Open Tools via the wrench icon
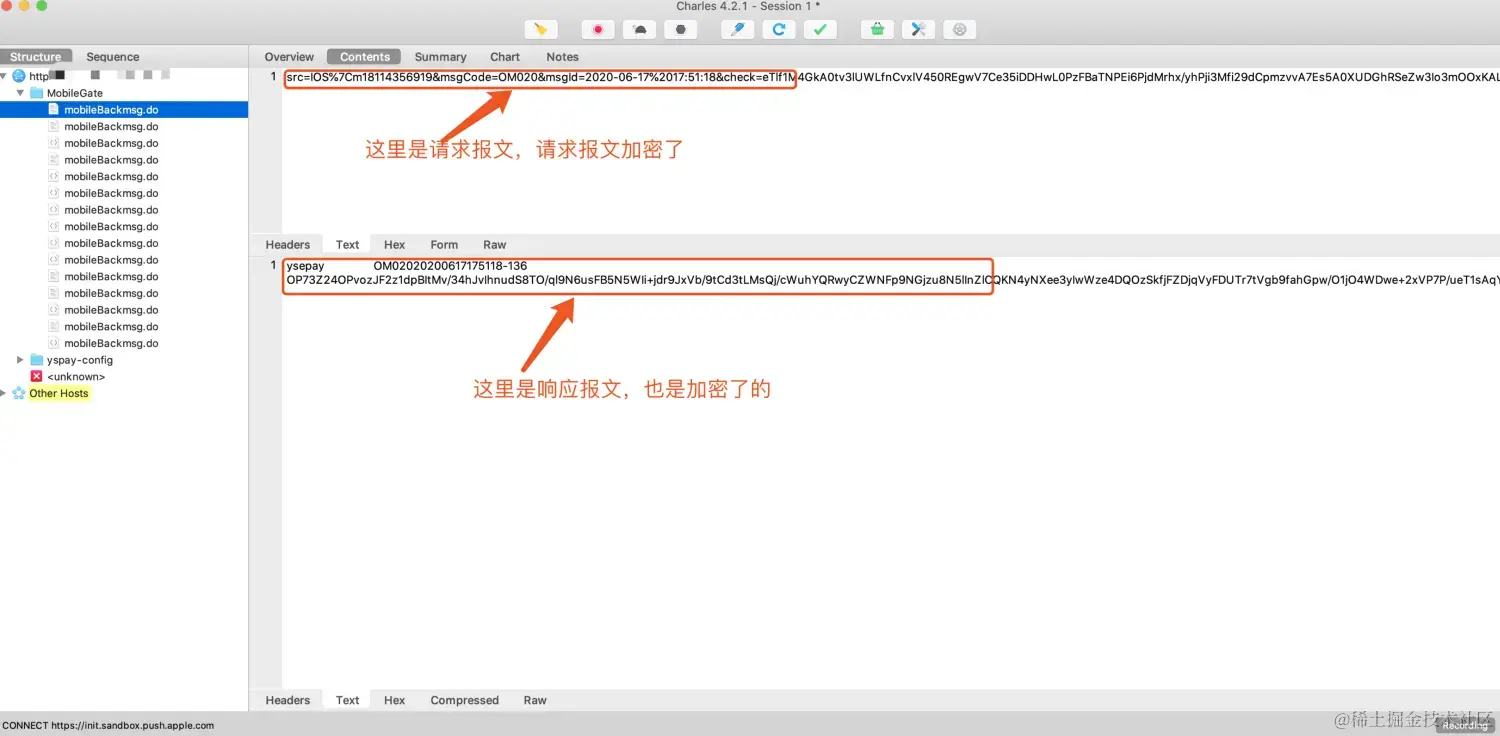 [x=918, y=30]
